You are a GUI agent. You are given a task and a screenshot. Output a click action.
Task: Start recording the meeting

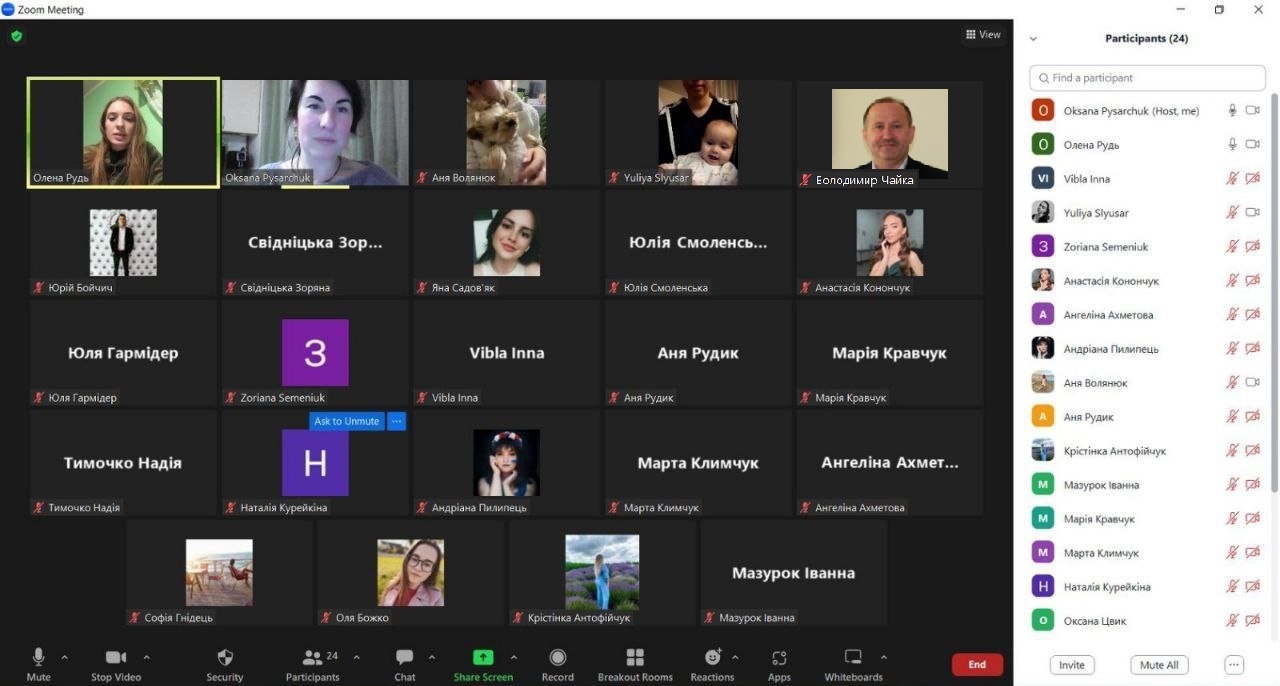tap(558, 662)
